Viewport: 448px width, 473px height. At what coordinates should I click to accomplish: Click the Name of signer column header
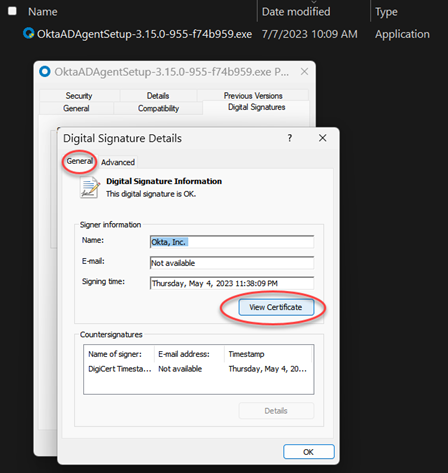(115, 354)
